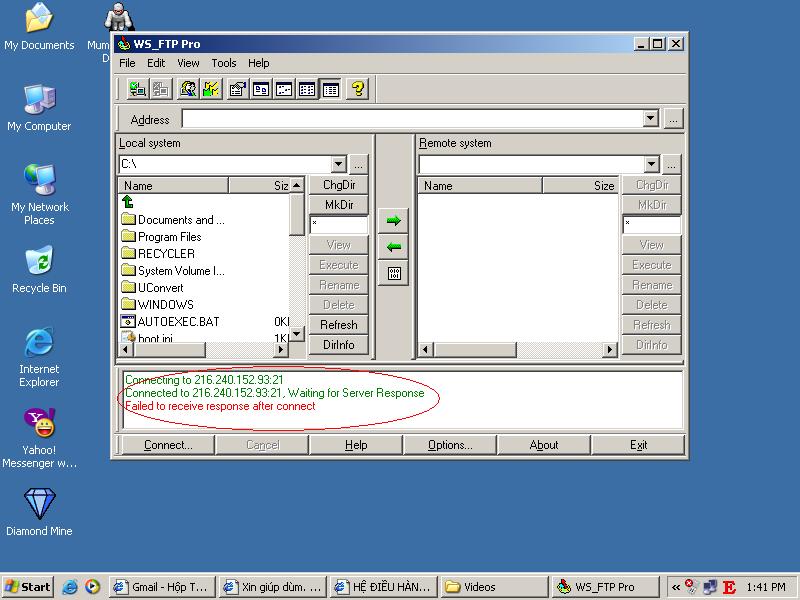
Task: Select the boot.ini file
Action: [x=147, y=337]
